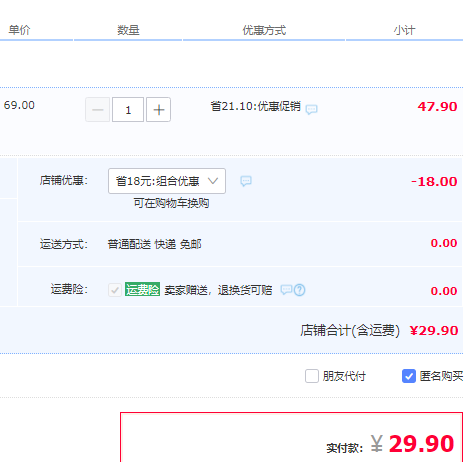Uncheck the 匿名购买 checkbox

point(409,376)
